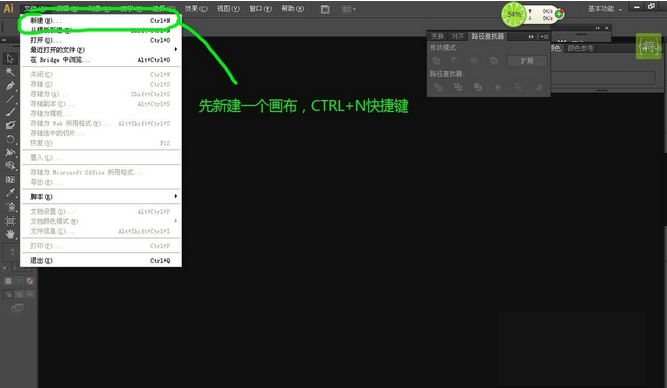Switch to solid Color fill mode
The height and width of the screenshot is (388, 667).
(x=8, y=281)
